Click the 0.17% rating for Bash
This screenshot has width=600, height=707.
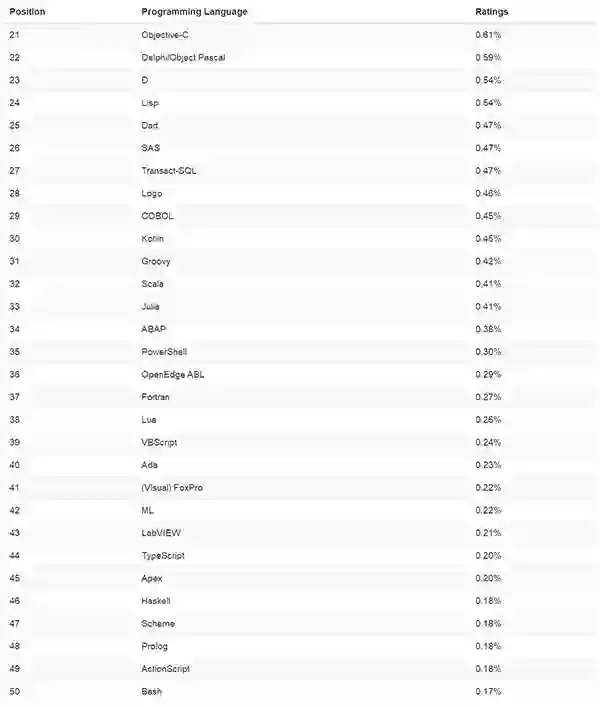pos(488,691)
